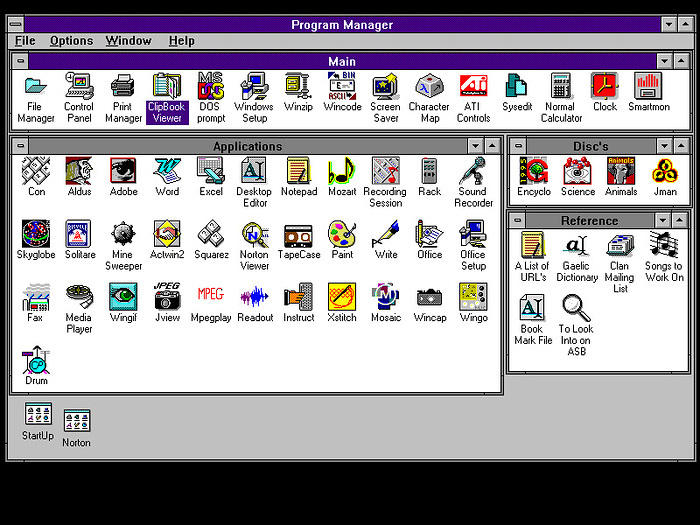Select the Solitare card game icon

79,234
